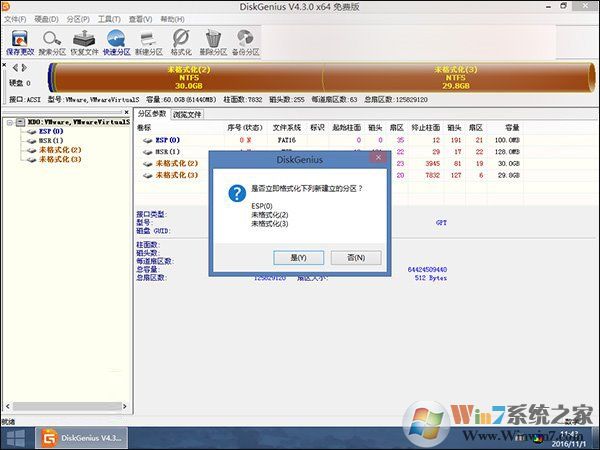Close the DiskGenius format prompt dialog

[x=377, y=158]
